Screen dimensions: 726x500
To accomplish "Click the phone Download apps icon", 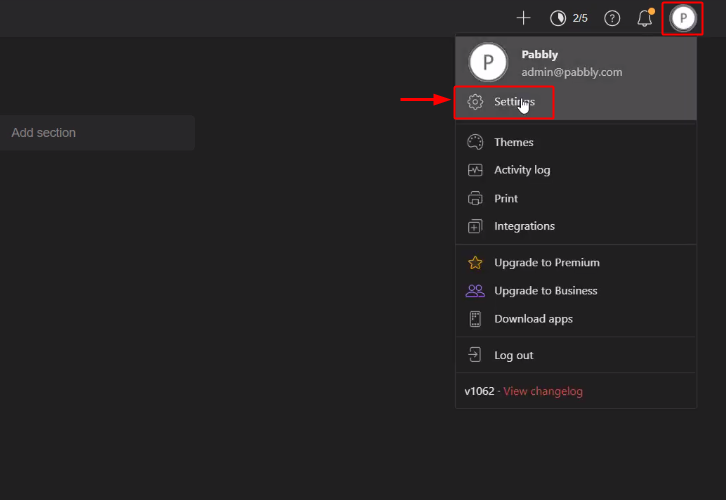I will pos(475,319).
